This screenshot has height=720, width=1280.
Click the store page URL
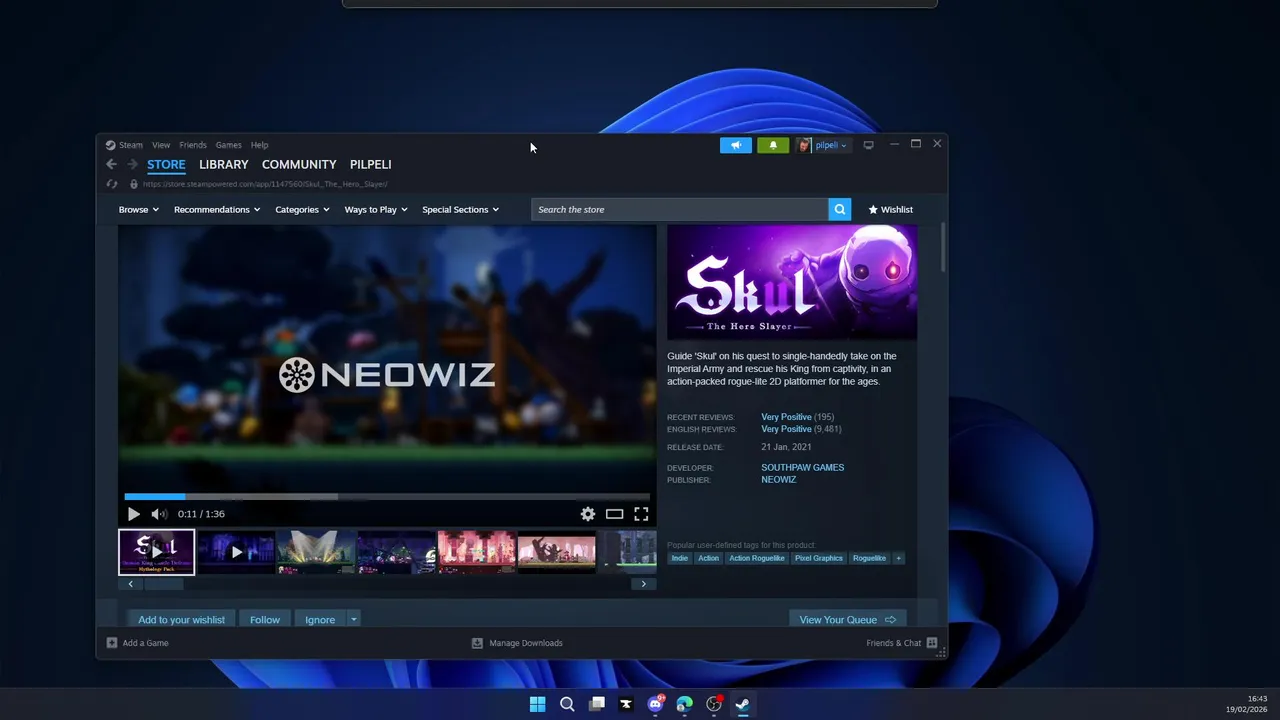coord(265,184)
